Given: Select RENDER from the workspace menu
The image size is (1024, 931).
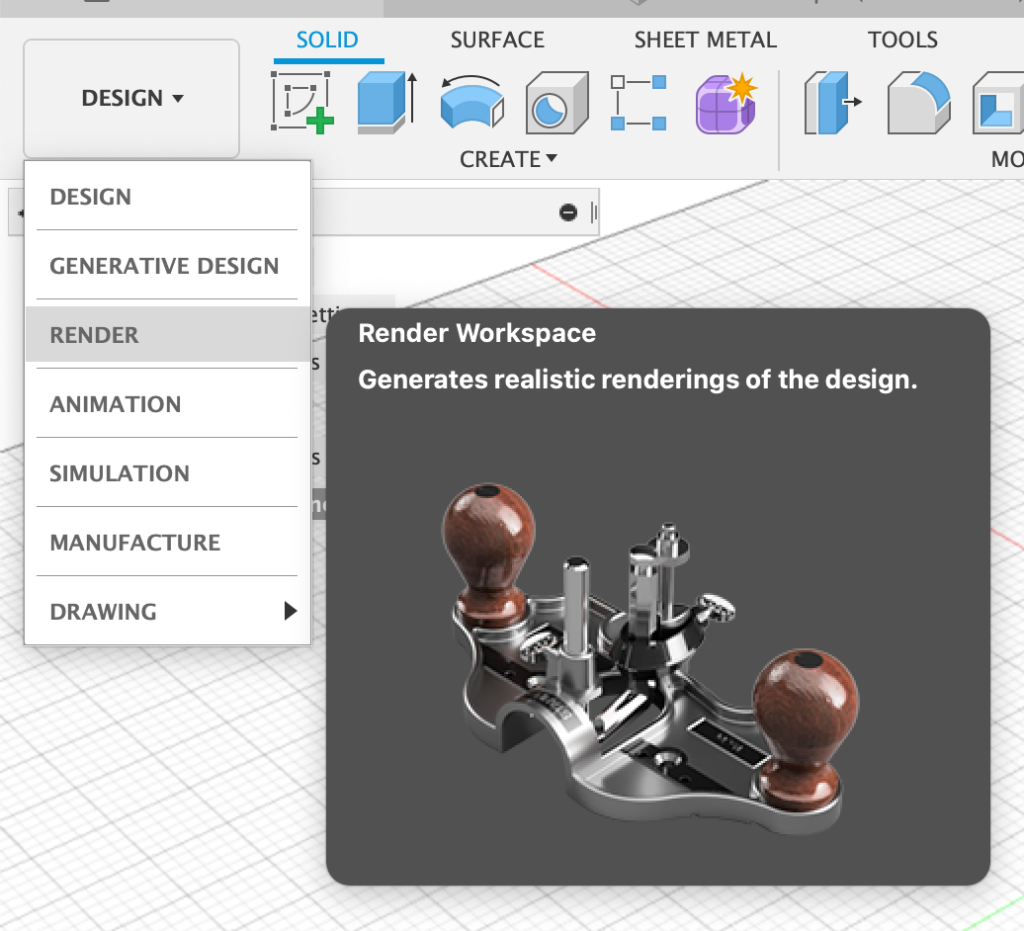Looking at the screenshot, I should [x=94, y=335].
